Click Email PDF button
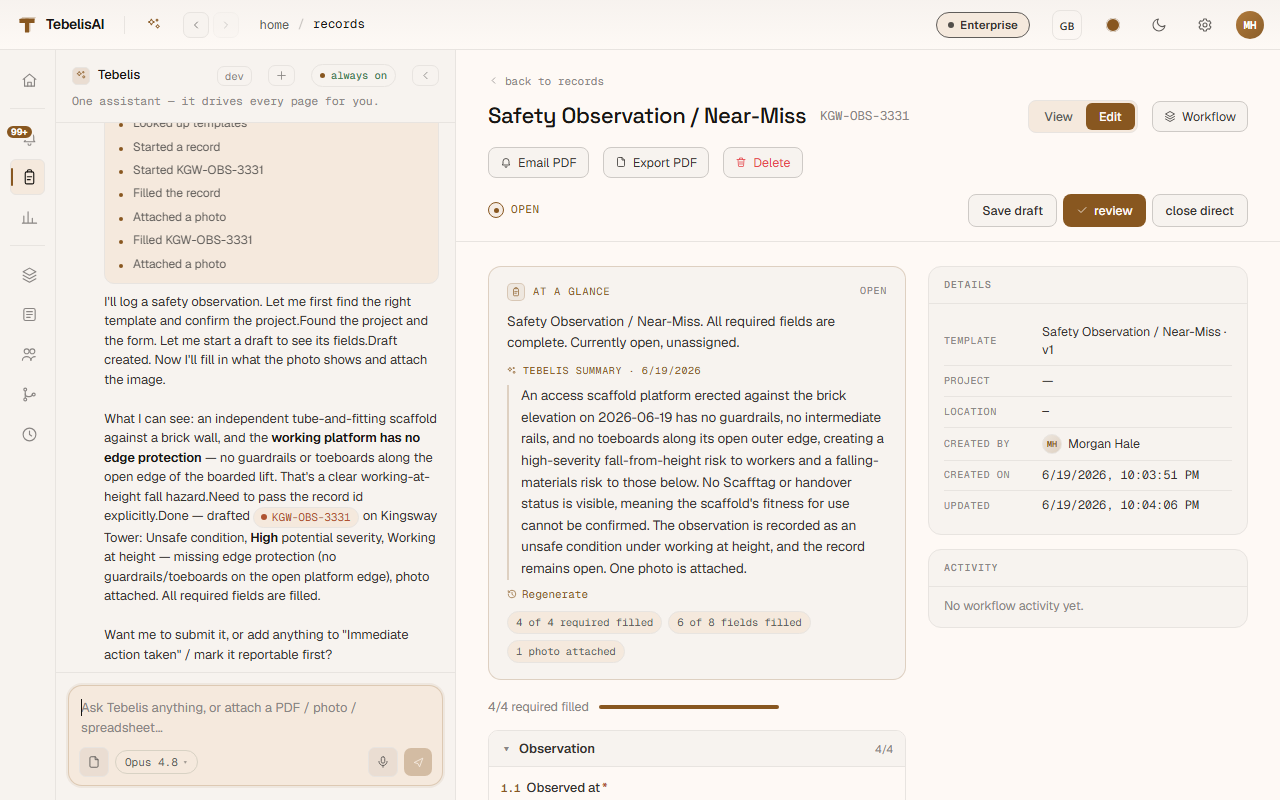The width and height of the screenshot is (1280, 800). (538, 163)
